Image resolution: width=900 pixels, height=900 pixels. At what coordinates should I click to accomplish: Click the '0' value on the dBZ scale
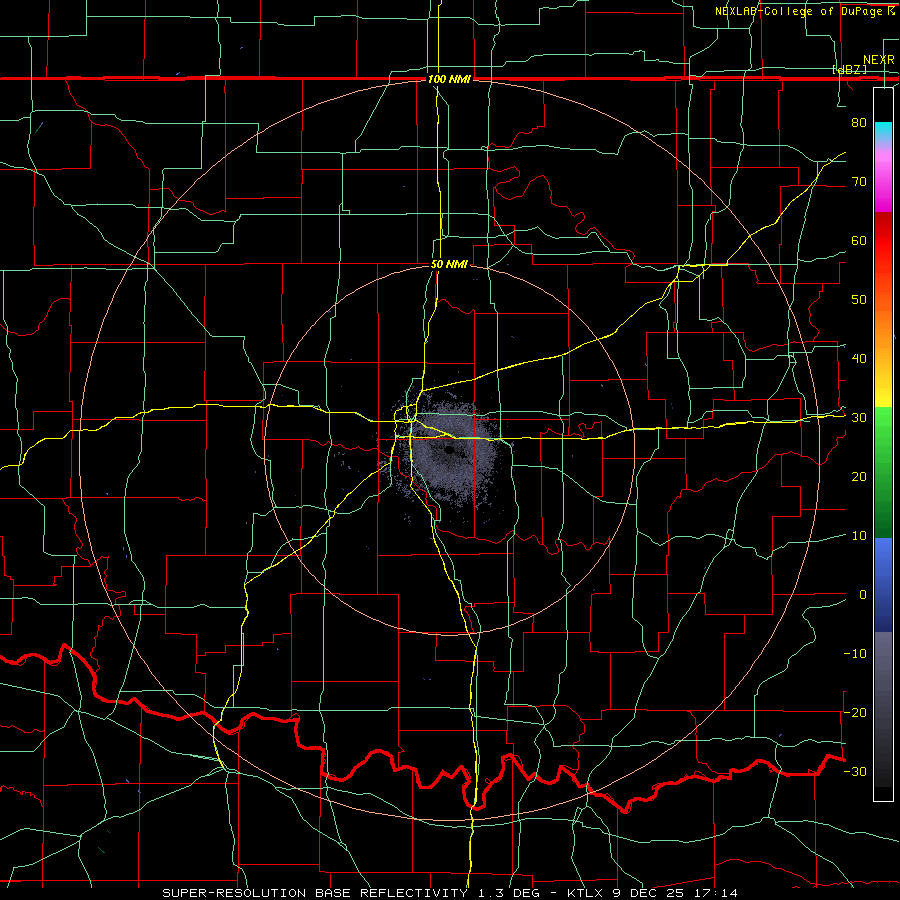[863, 595]
